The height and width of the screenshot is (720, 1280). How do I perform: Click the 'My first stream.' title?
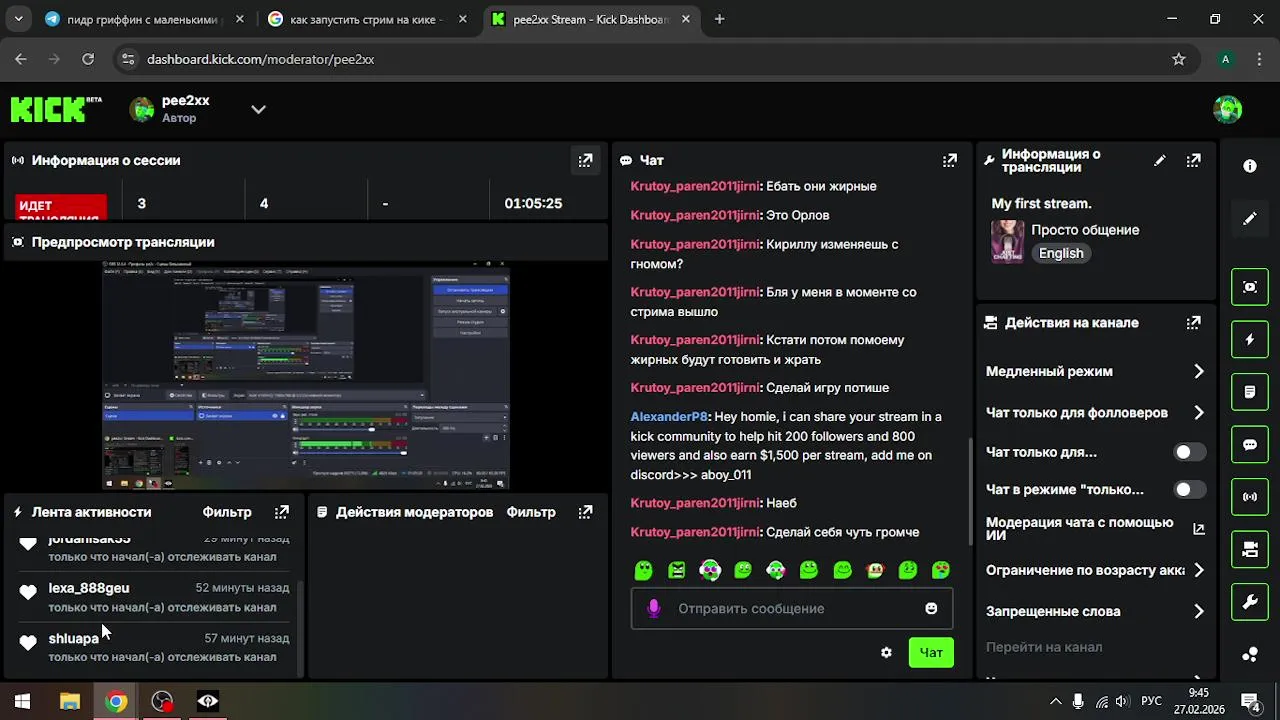(x=1041, y=204)
